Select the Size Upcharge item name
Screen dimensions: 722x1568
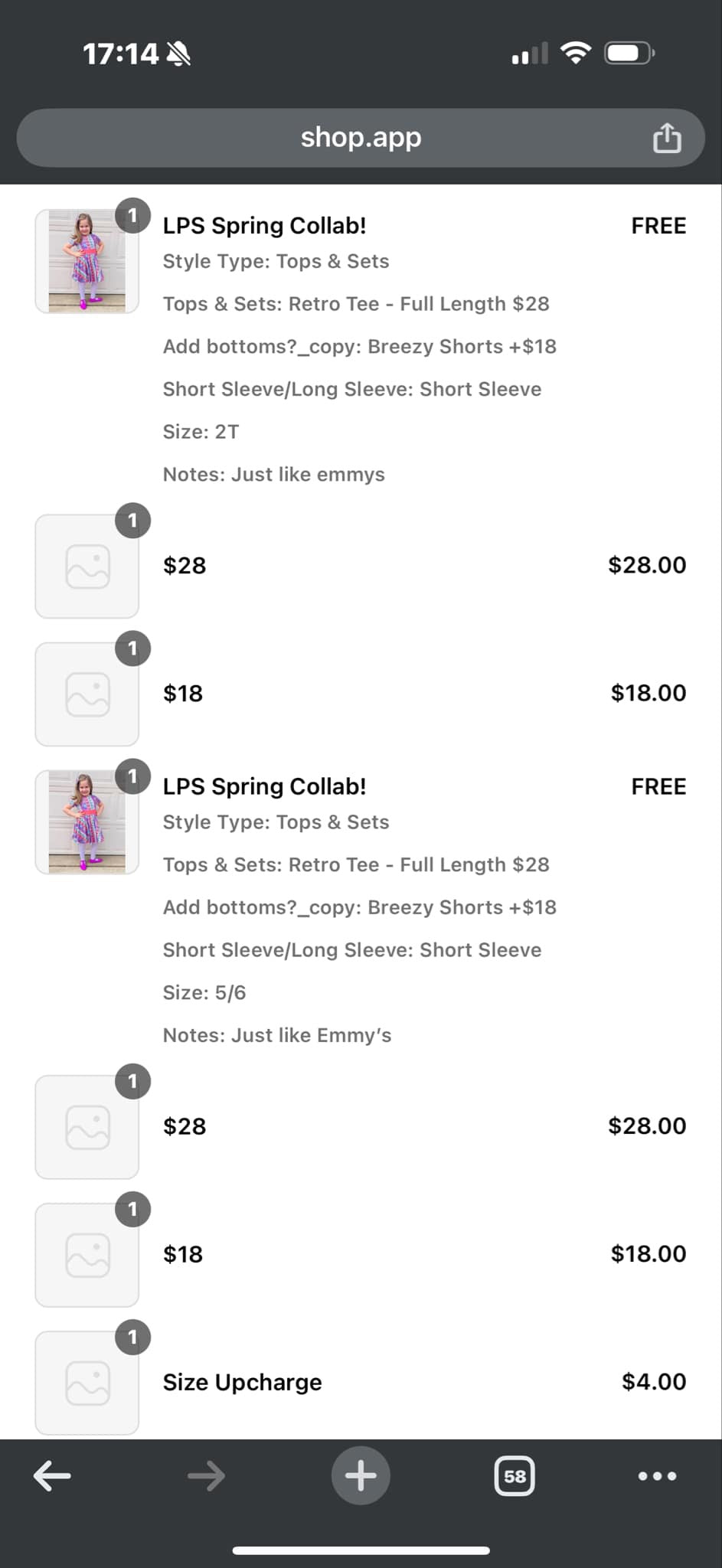click(242, 1382)
